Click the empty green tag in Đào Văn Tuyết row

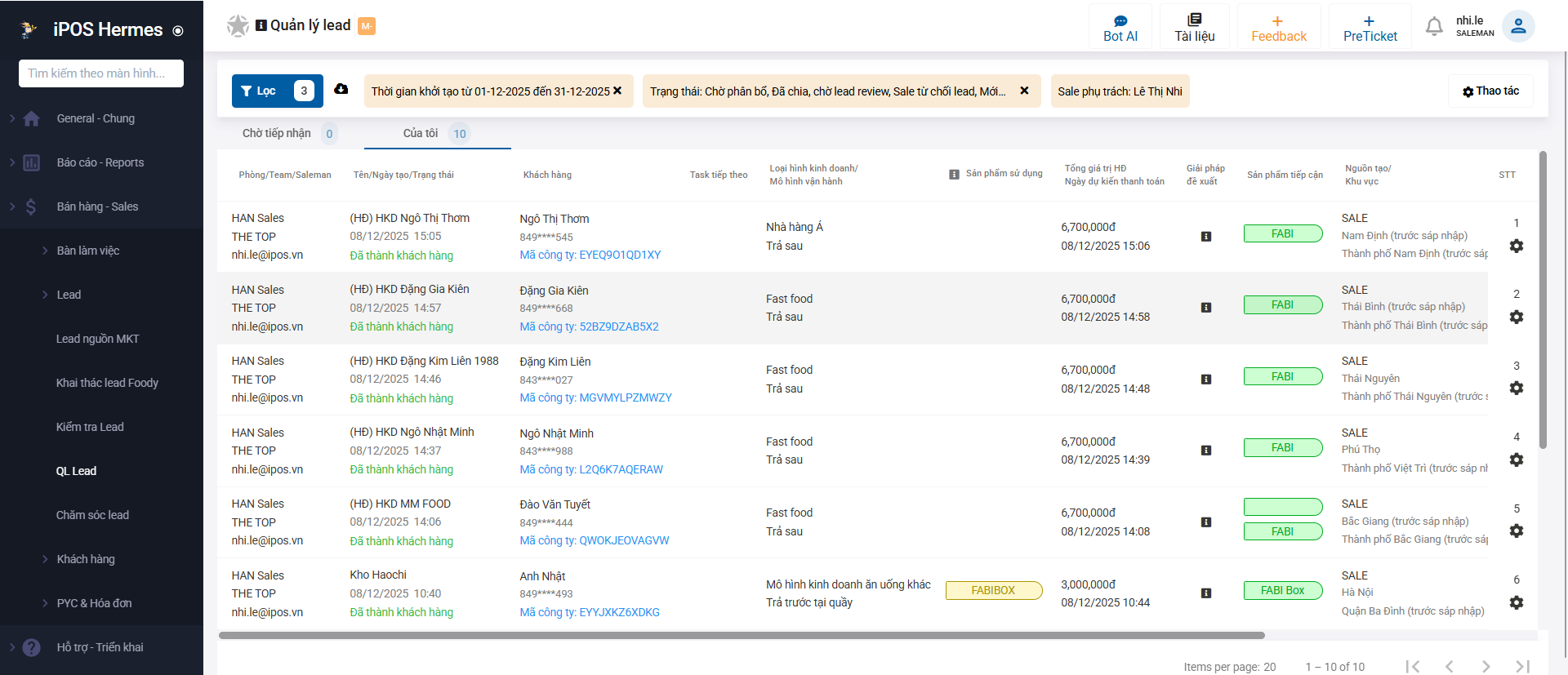(x=1283, y=507)
